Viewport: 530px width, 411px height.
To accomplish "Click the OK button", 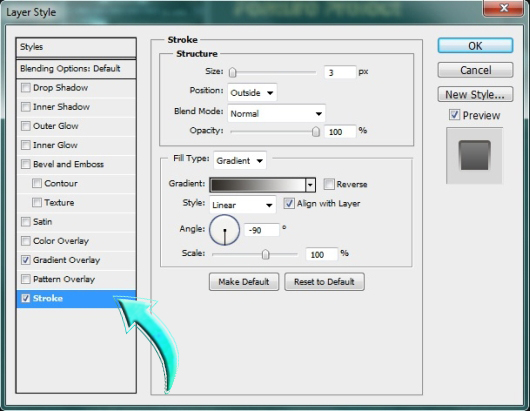I will coord(475,46).
